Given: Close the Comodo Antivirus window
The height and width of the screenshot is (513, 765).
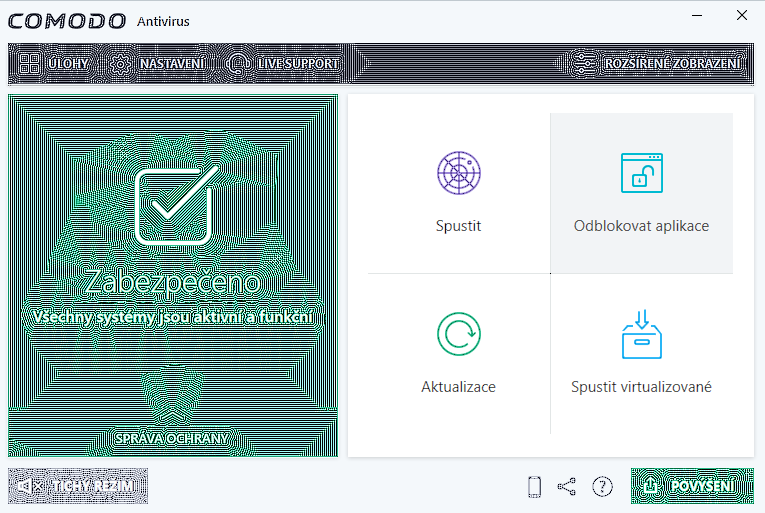Looking at the screenshot, I should [x=742, y=16].
